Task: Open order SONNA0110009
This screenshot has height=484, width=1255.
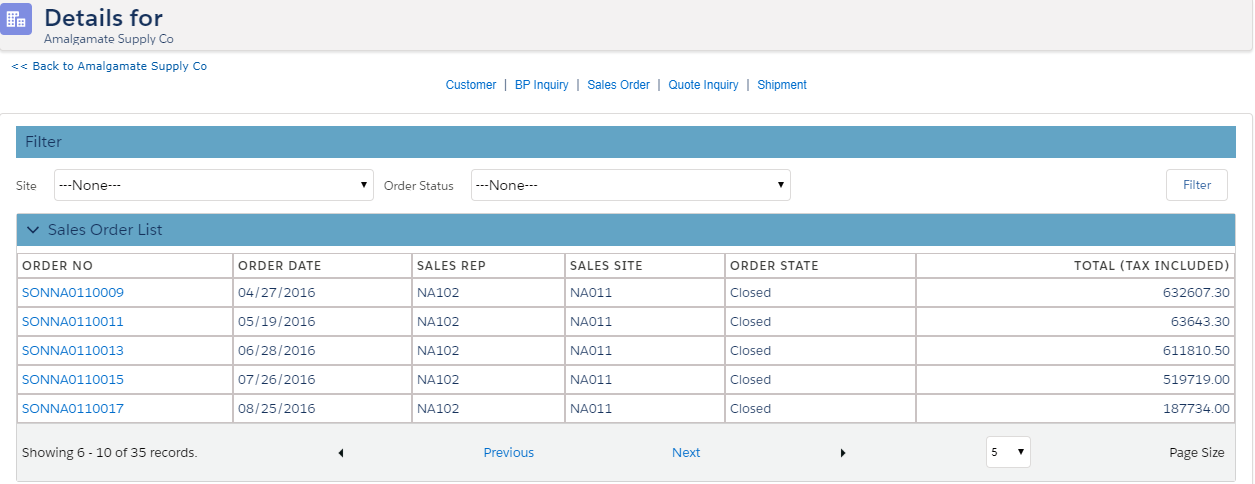Action: point(72,293)
